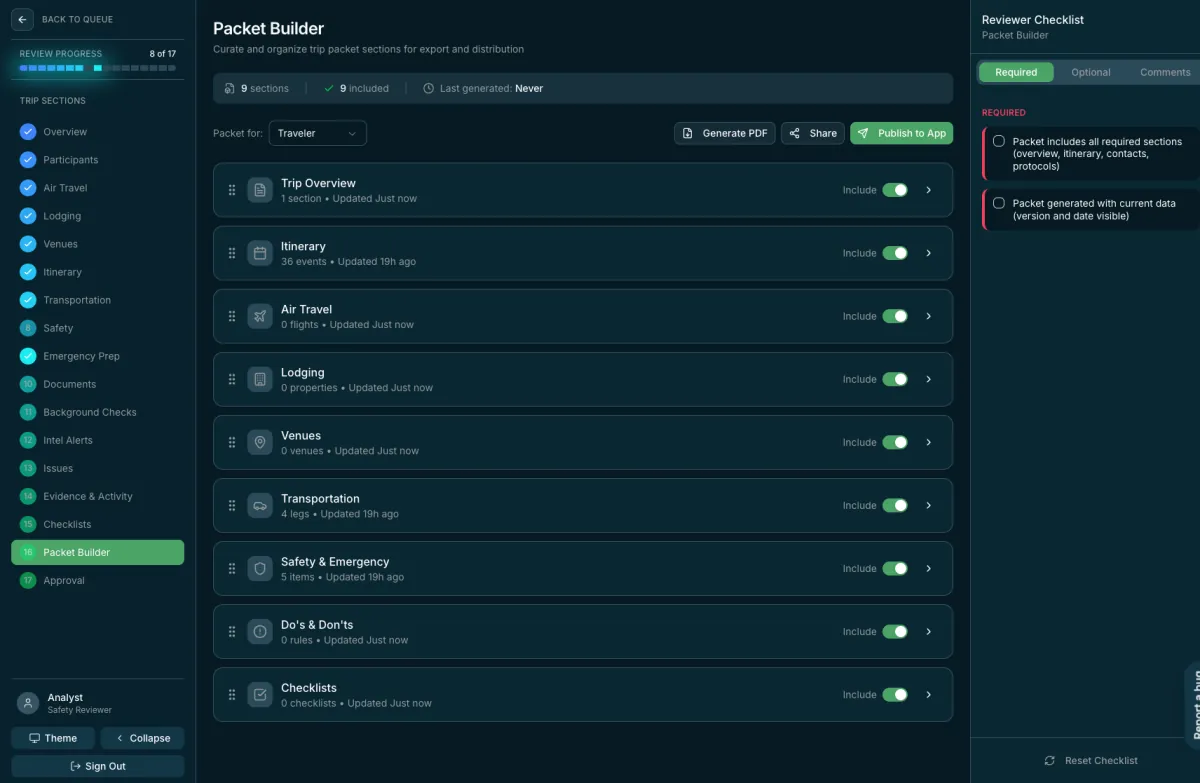Toggle Include switch for Do's & Don'ts
1200x783 pixels.
click(895, 631)
